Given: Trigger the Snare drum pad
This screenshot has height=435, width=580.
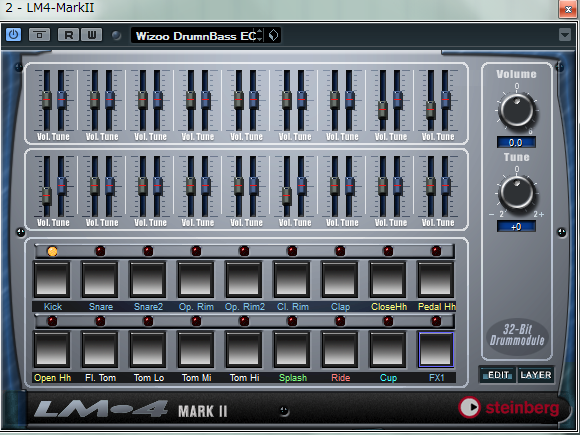Looking at the screenshot, I should [100, 280].
